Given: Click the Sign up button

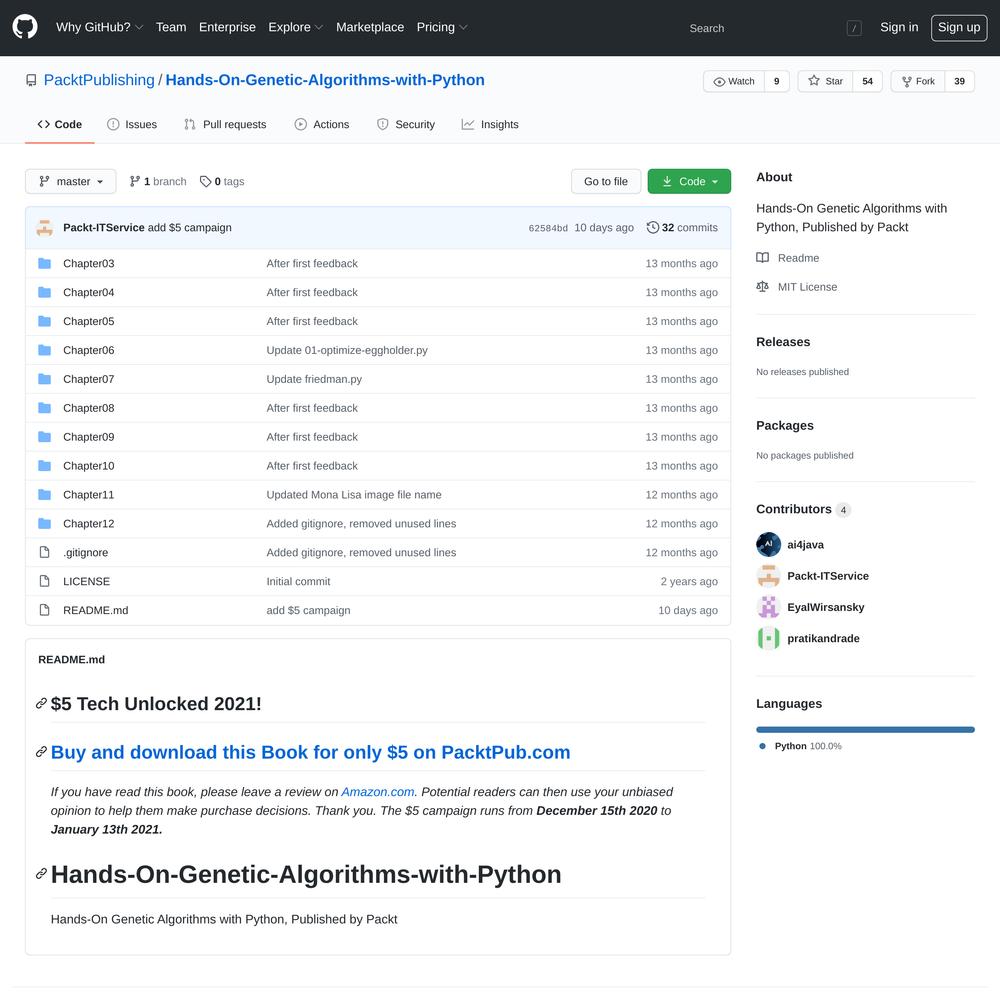Looking at the screenshot, I should click(x=959, y=27).
